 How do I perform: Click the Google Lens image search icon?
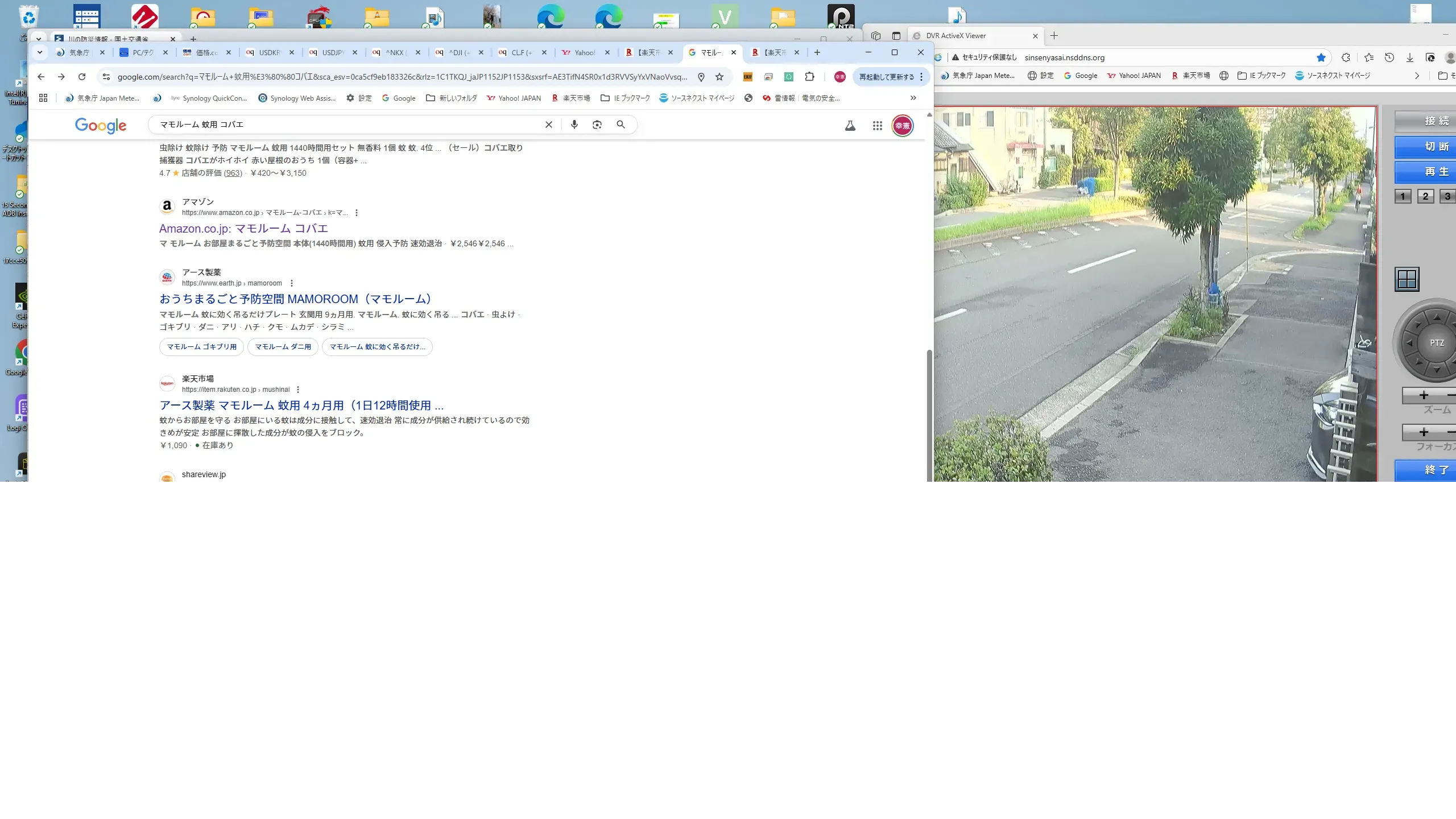597,125
